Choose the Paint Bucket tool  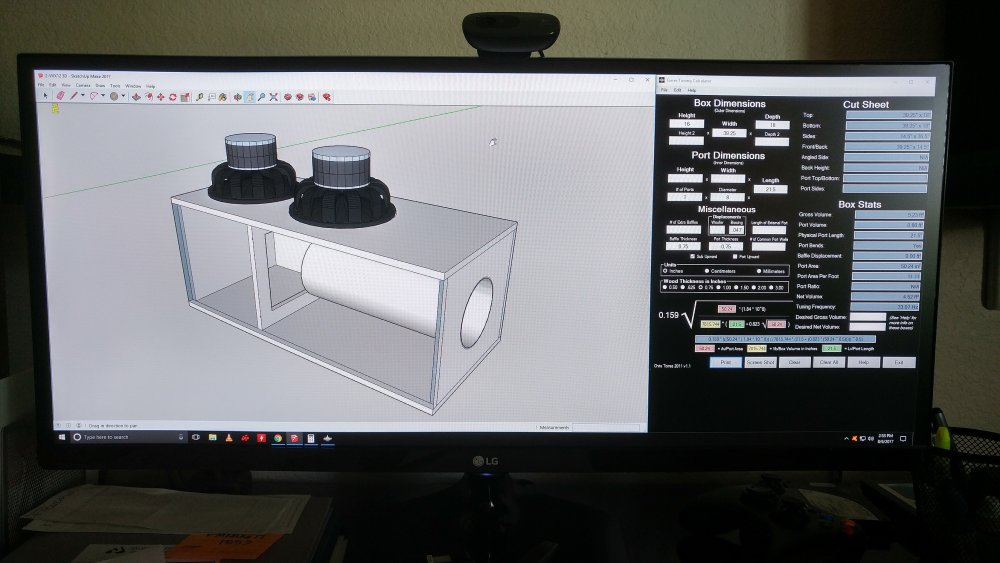pos(223,97)
